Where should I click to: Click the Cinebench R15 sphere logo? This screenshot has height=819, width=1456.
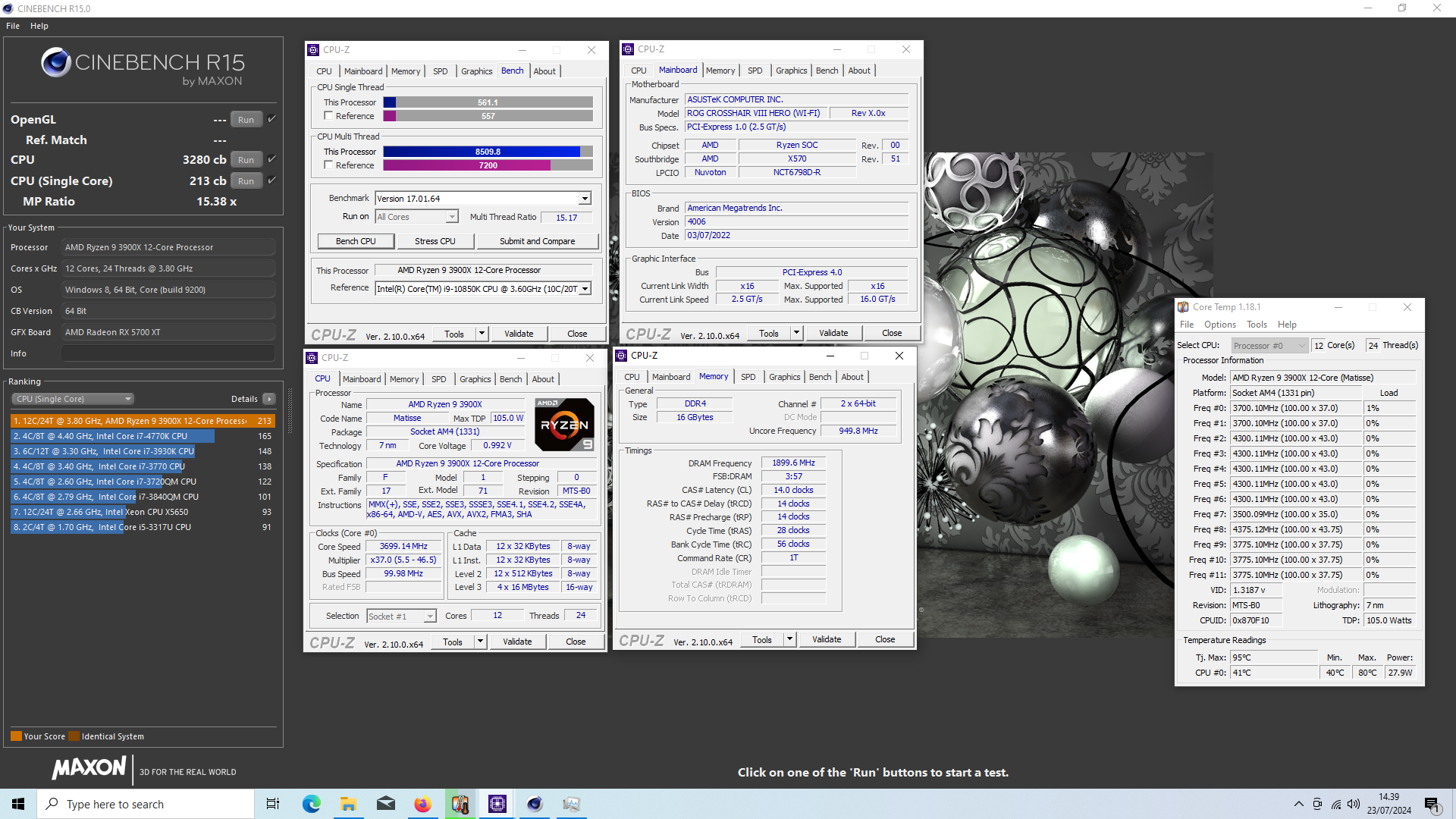[56, 62]
